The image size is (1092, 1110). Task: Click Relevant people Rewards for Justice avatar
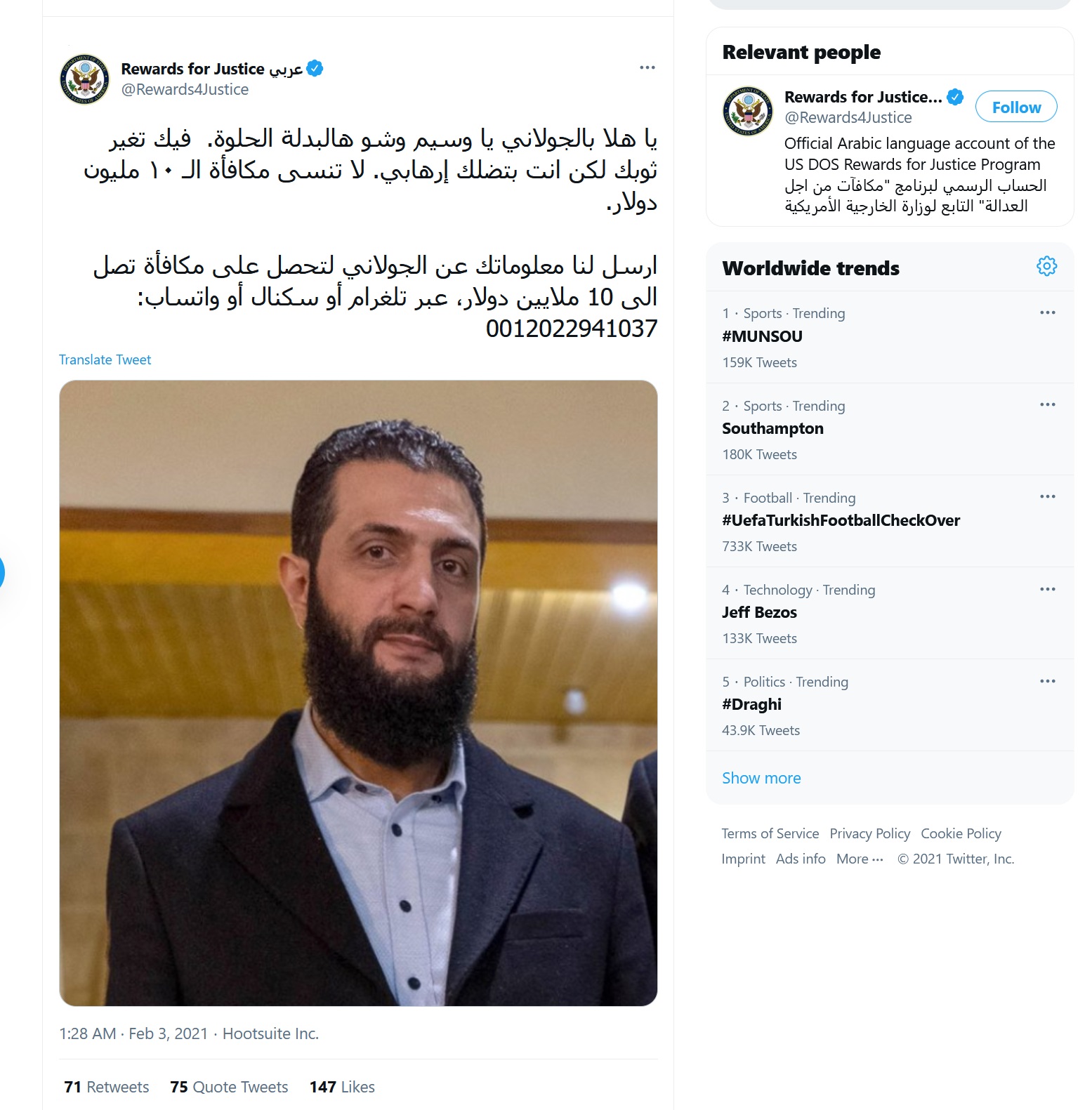[x=748, y=111]
